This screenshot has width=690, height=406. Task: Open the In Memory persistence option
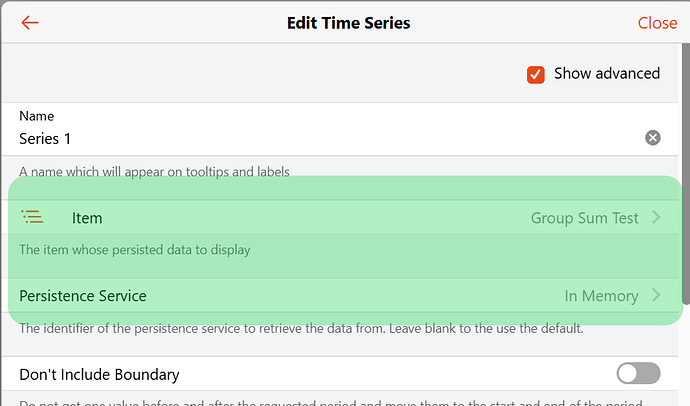pos(601,296)
